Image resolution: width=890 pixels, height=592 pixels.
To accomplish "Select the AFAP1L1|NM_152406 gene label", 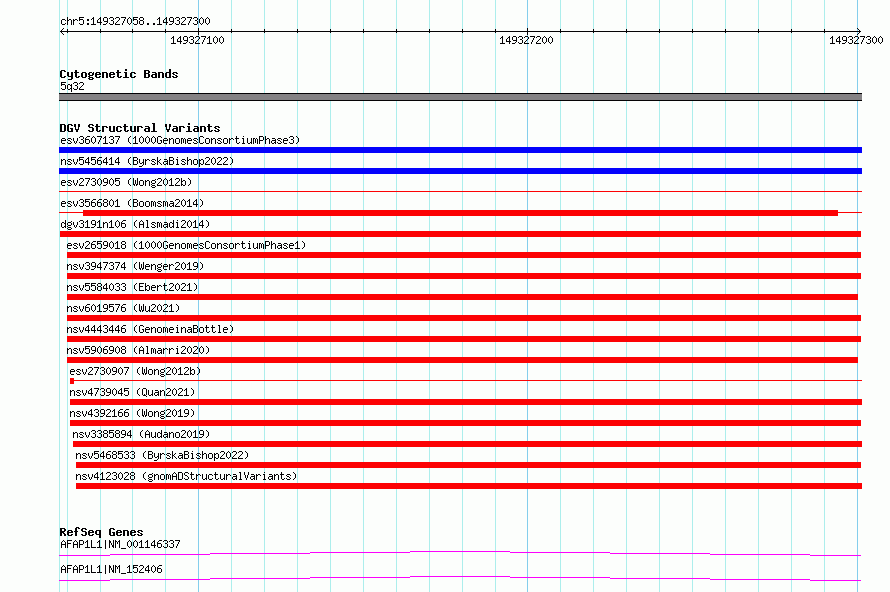I will [111, 569].
